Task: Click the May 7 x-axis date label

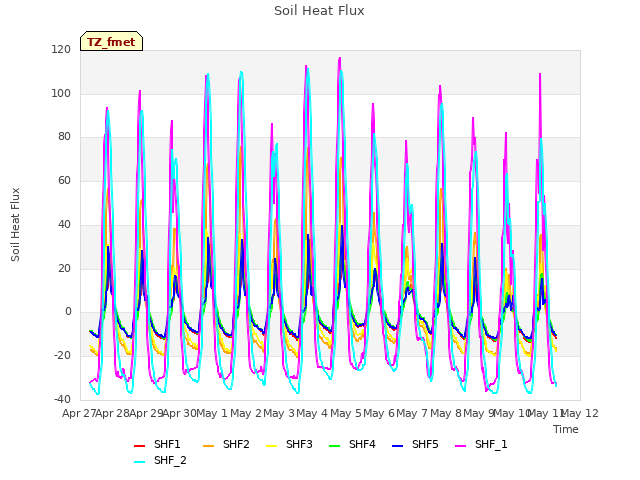Action: pyautogui.click(x=412, y=413)
